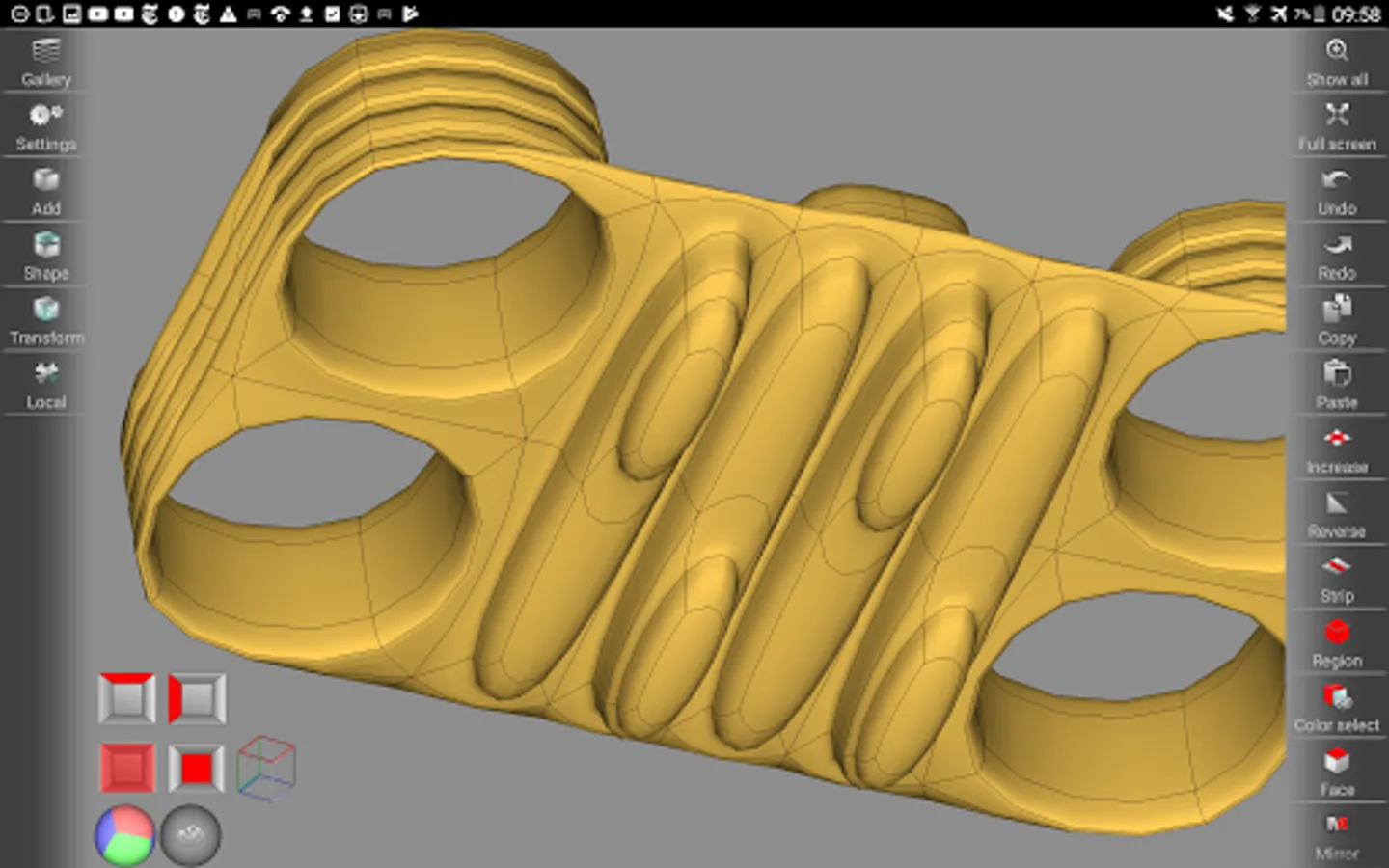The width and height of the screenshot is (1389, 868).
Task: Click the wireframe axis cube
Action: tap(266, 768)
